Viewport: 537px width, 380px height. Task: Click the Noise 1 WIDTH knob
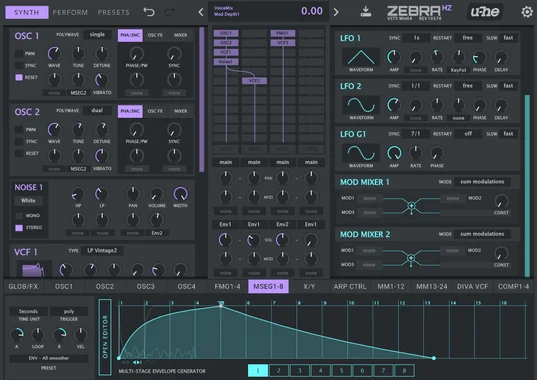pos(180,194)
